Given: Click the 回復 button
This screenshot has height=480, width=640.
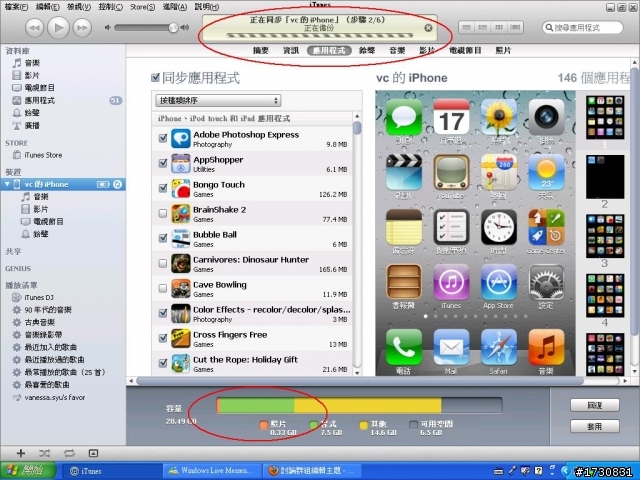Looking at the screenshot, I should (595, 405).
